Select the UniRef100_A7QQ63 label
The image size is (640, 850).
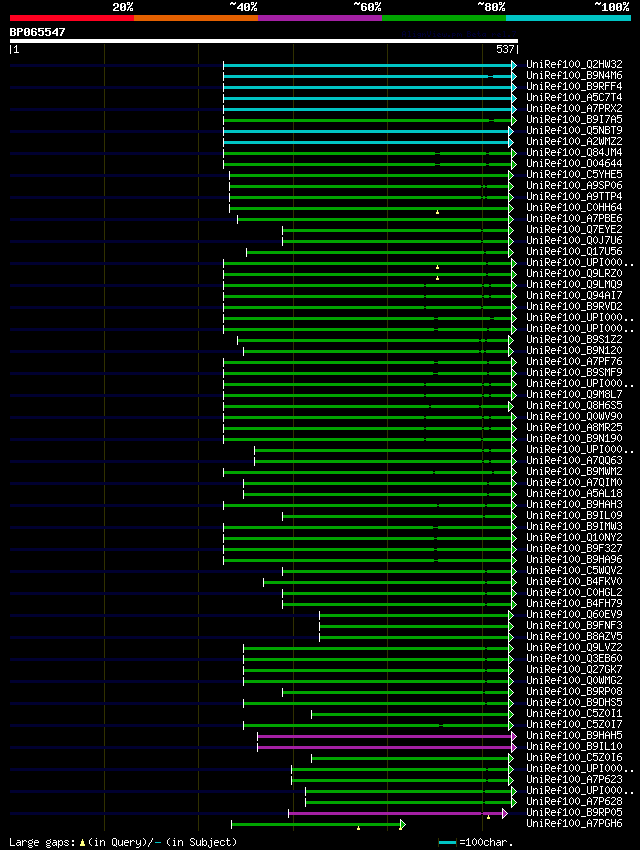tap(574, 460)
